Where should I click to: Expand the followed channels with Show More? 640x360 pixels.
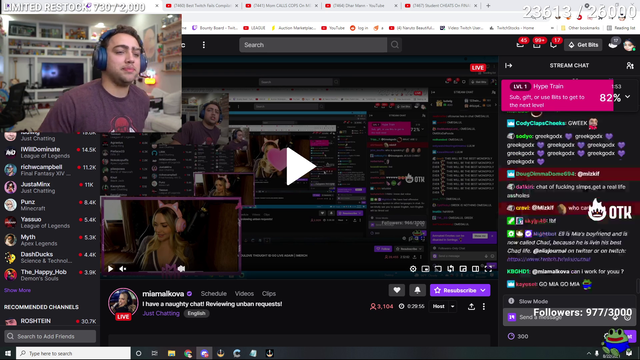(x=17, y=290)
